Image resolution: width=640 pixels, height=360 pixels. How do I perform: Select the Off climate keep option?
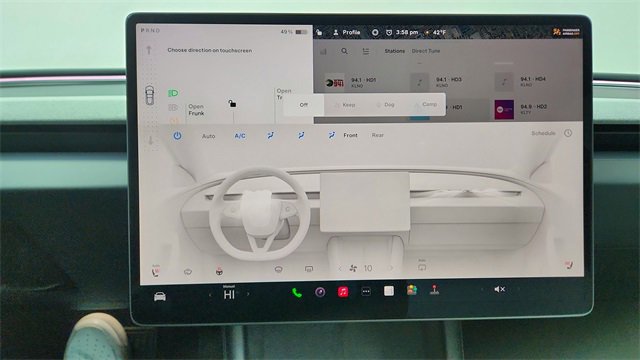(x=304, y=105)
